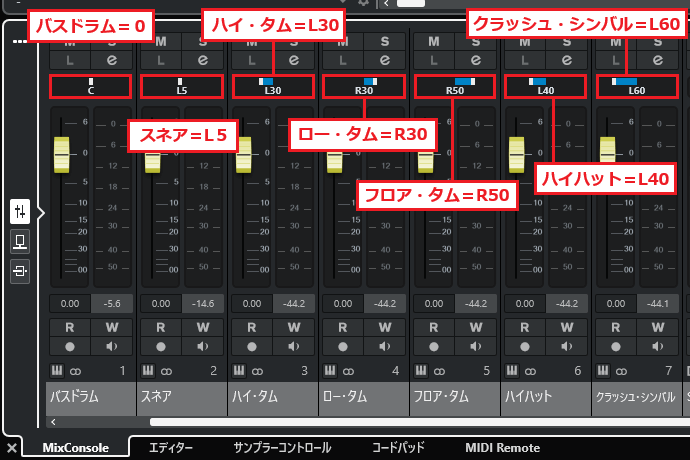Switch to the エディター tab
690x460 pixels.
coord(170,448)
